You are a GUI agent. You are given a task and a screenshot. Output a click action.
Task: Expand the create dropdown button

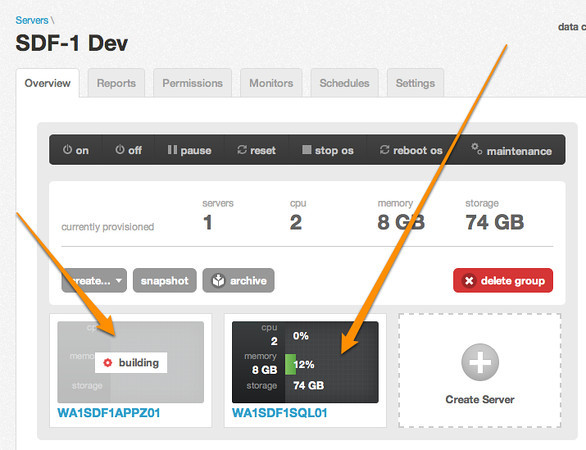click(94, 280)
